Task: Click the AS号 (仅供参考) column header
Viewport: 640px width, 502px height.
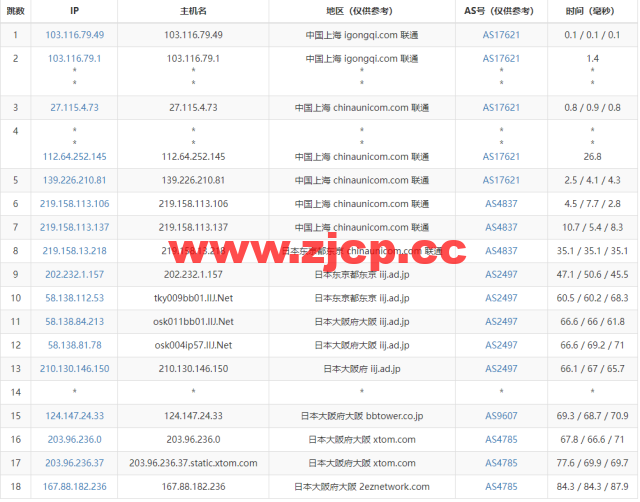Action: click(x=501, y=11)
